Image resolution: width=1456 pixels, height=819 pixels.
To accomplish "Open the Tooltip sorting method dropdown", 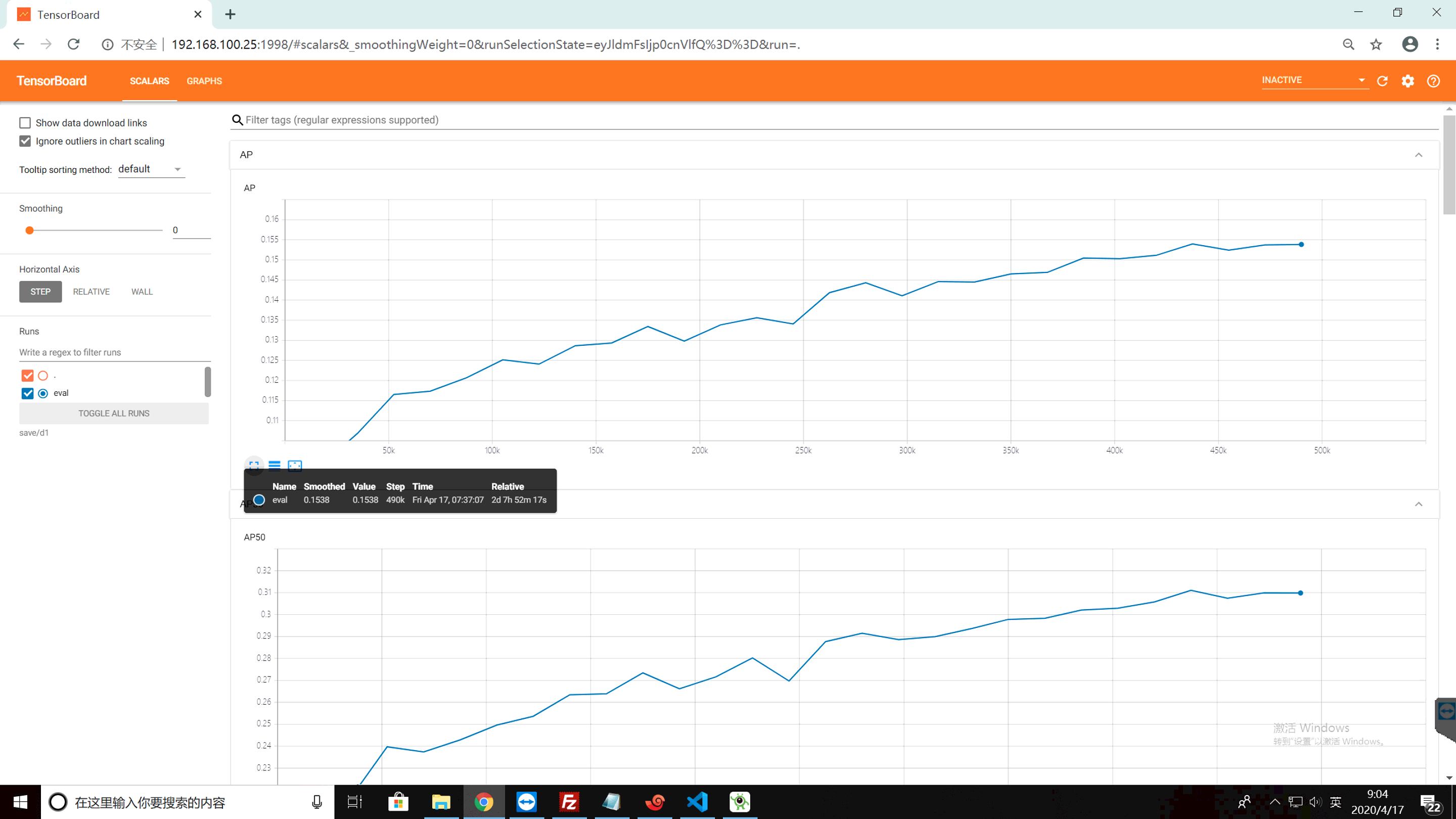I will [x=150, y=168].
